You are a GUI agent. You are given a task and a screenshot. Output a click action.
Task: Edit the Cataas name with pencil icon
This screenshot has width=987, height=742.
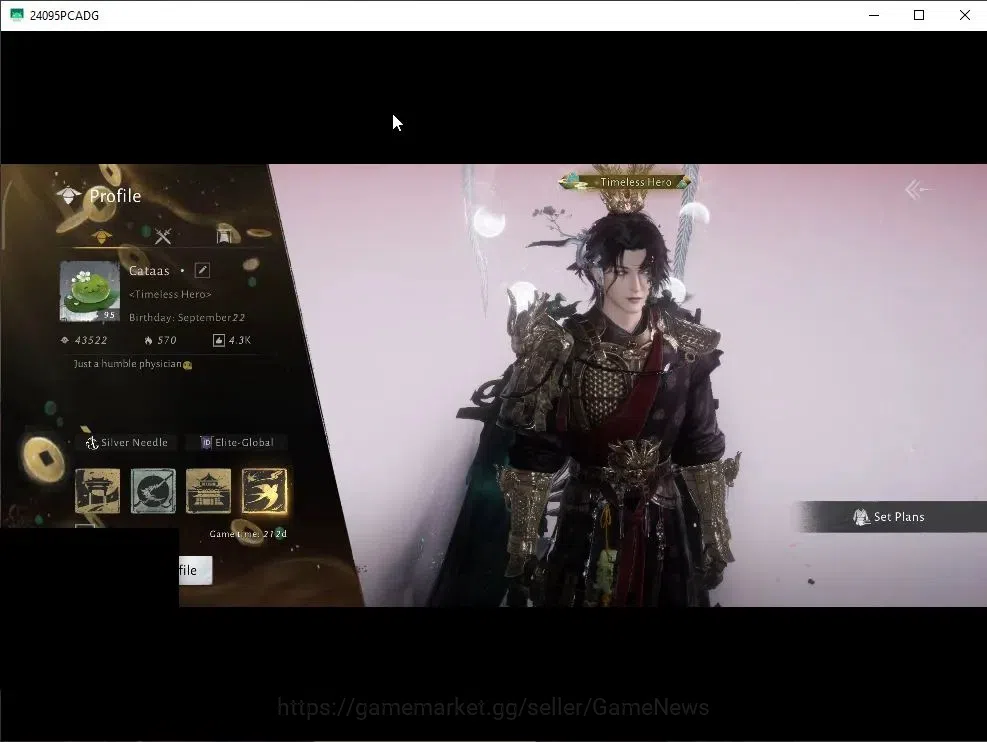[x=202, y=270]
